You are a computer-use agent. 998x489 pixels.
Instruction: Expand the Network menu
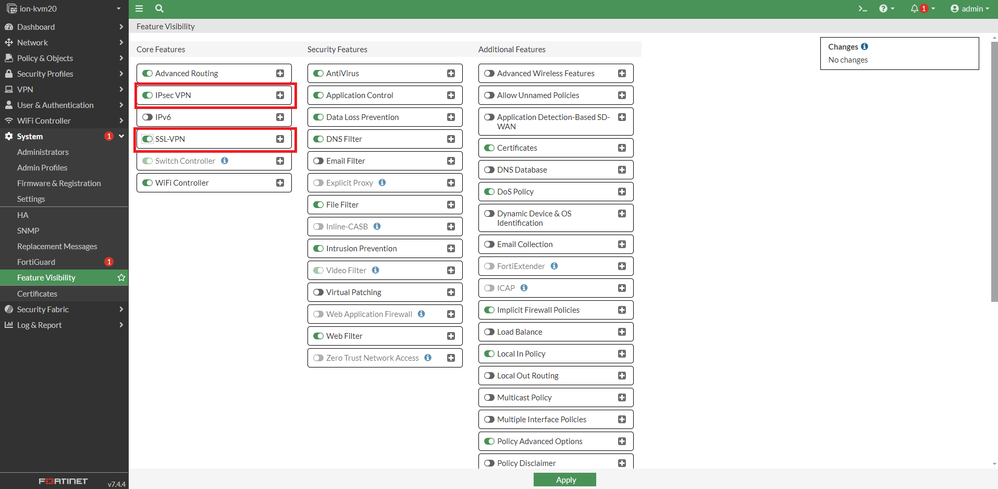[64, 43]
